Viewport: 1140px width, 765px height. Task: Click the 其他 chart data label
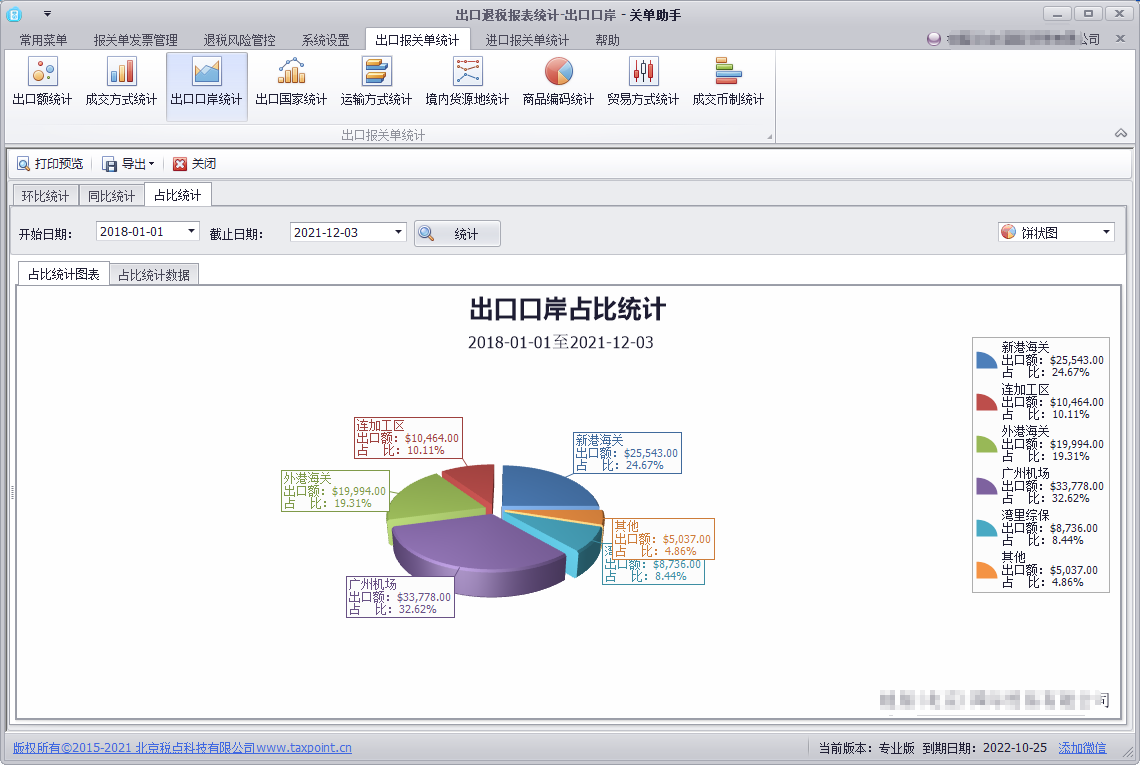click(664, 539)
